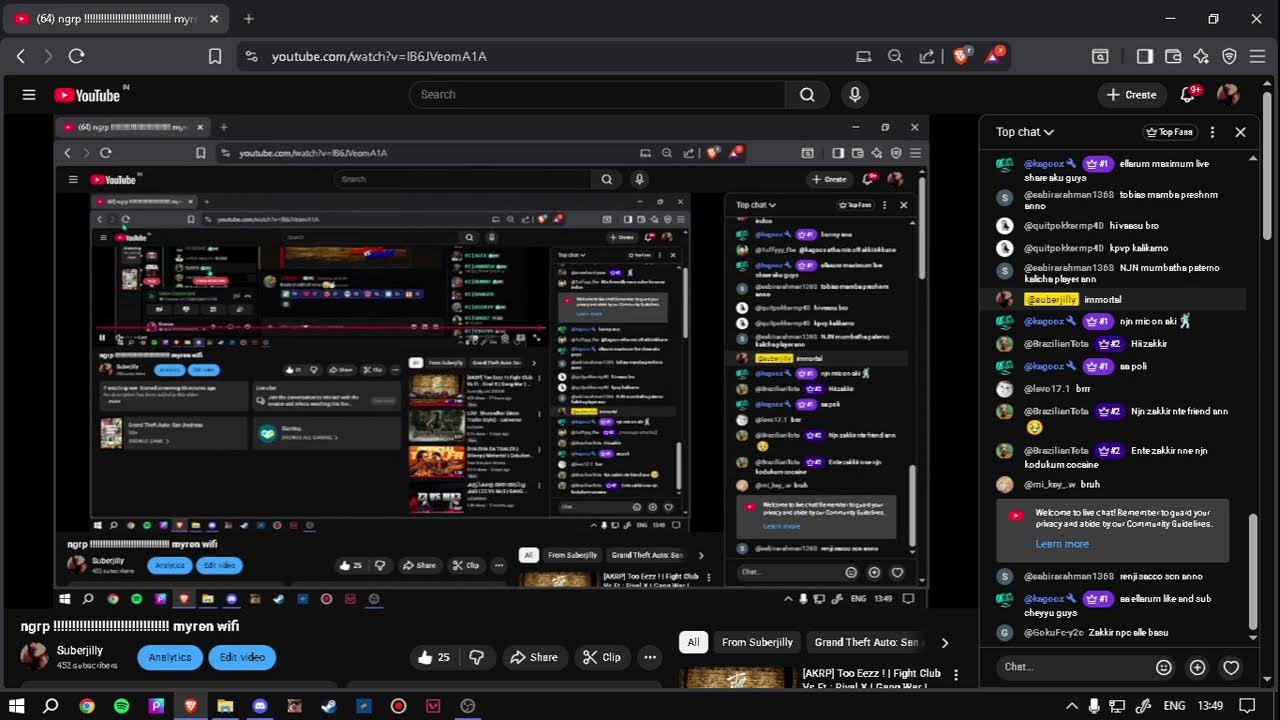Screen dimensions: 1280x720
Task: Open Discord from the taskbar
Action: click(x=260, y=706)
